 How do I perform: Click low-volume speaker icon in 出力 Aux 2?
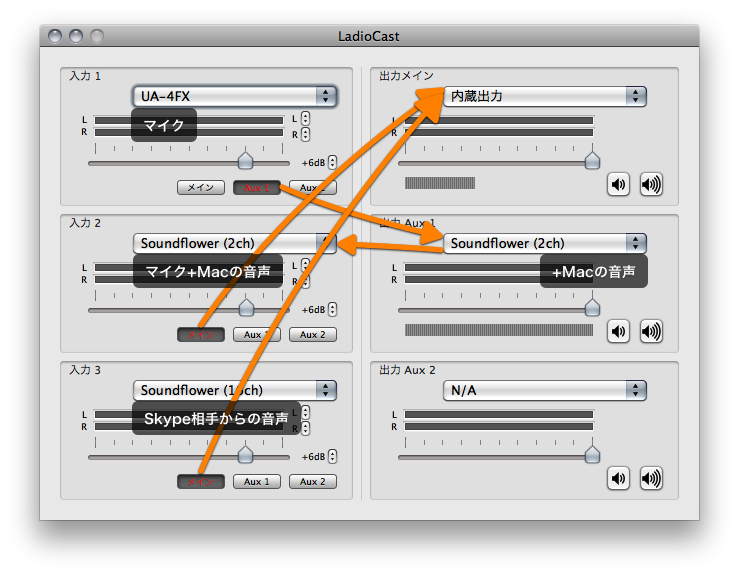618,478
